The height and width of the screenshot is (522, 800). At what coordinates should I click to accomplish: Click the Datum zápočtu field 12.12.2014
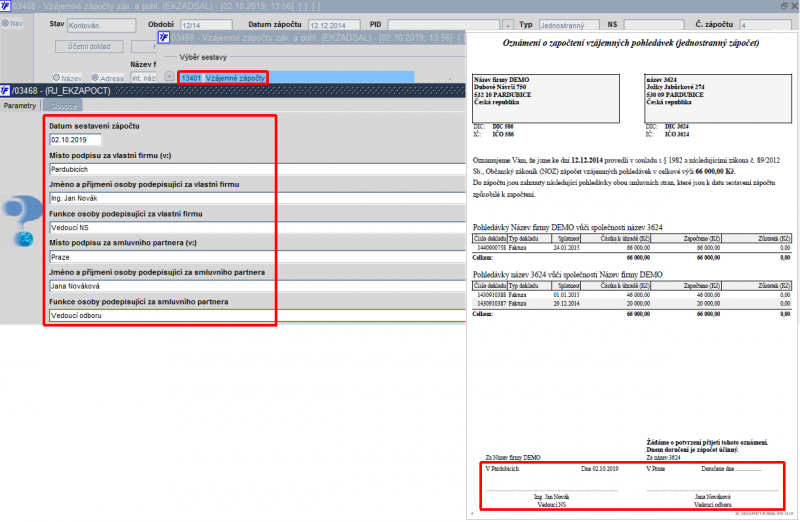[334, 25]
